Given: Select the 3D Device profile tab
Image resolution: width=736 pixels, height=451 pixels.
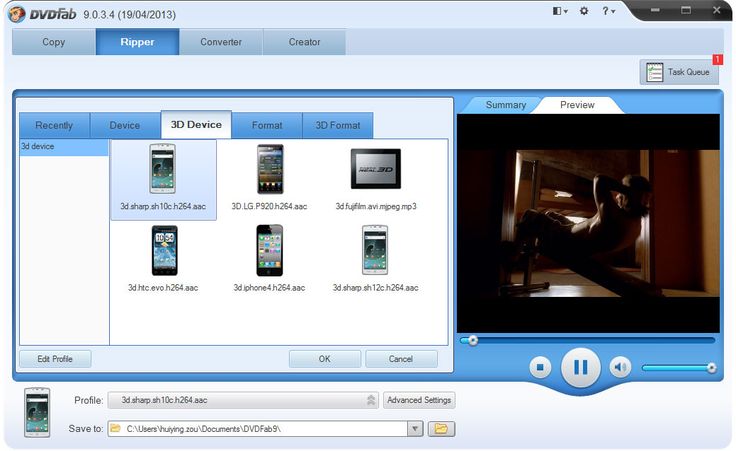Looking at the screenshot, I should (x=196, y=124).
